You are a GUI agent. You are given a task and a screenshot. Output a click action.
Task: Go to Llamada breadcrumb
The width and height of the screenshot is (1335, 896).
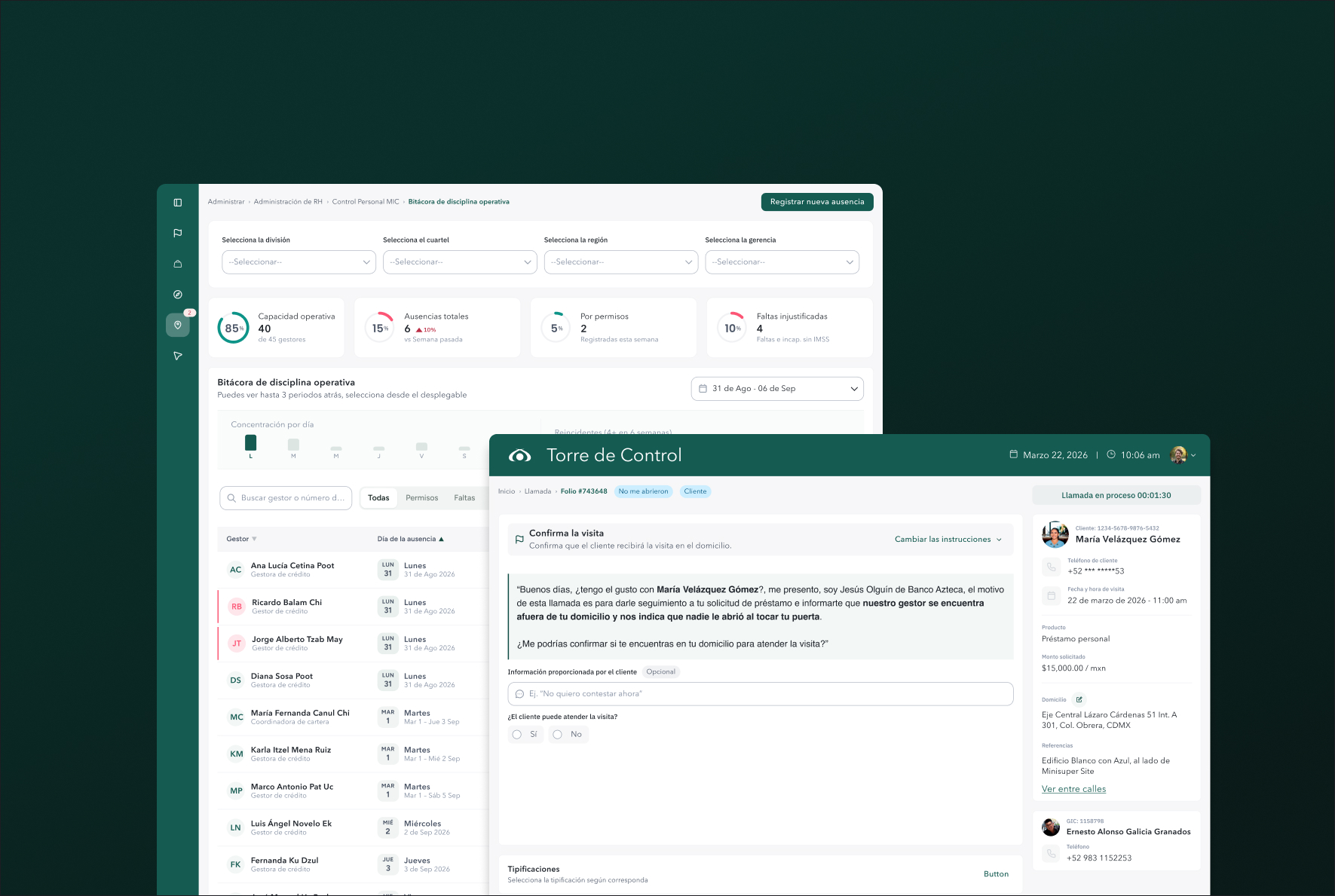(537, 491)
